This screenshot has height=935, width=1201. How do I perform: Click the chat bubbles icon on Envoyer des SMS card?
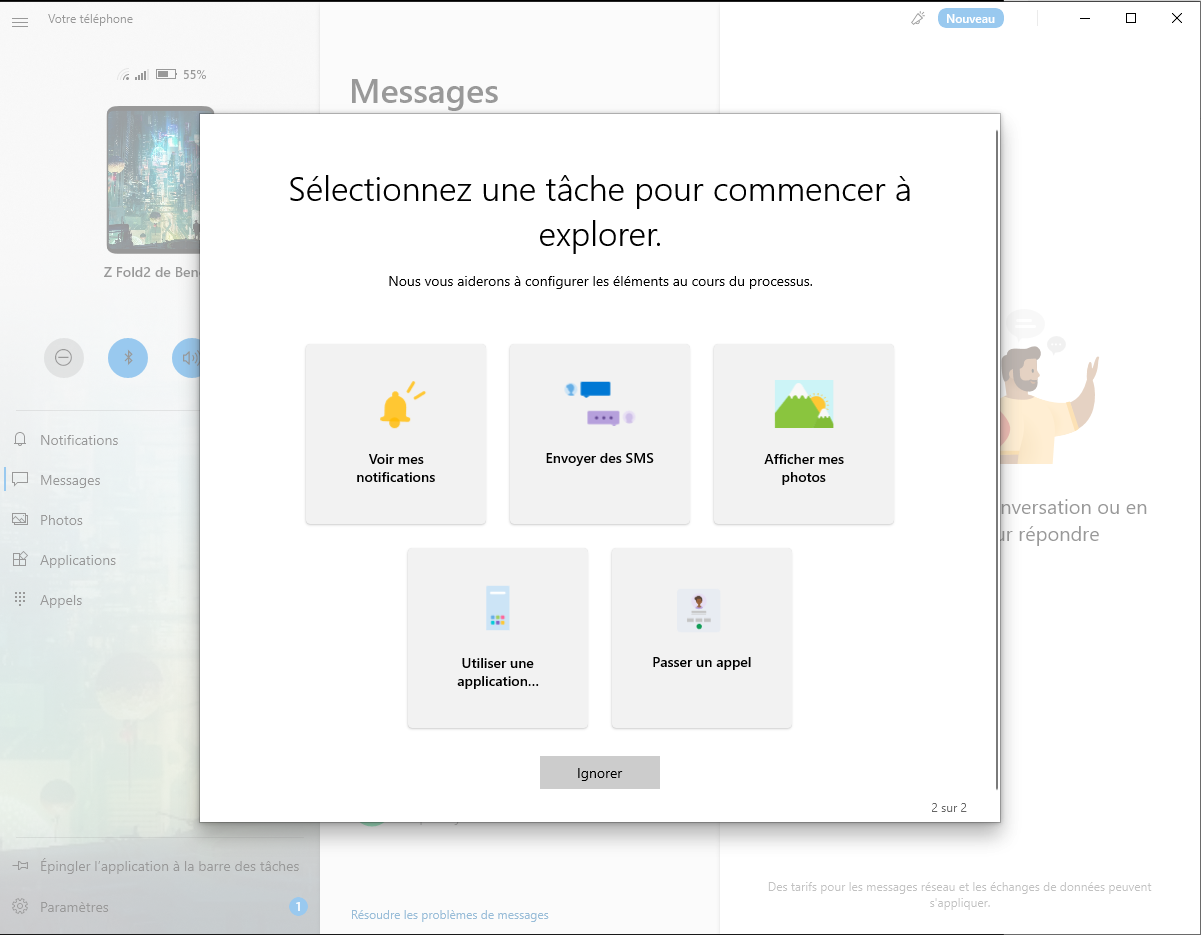point(598,398)
